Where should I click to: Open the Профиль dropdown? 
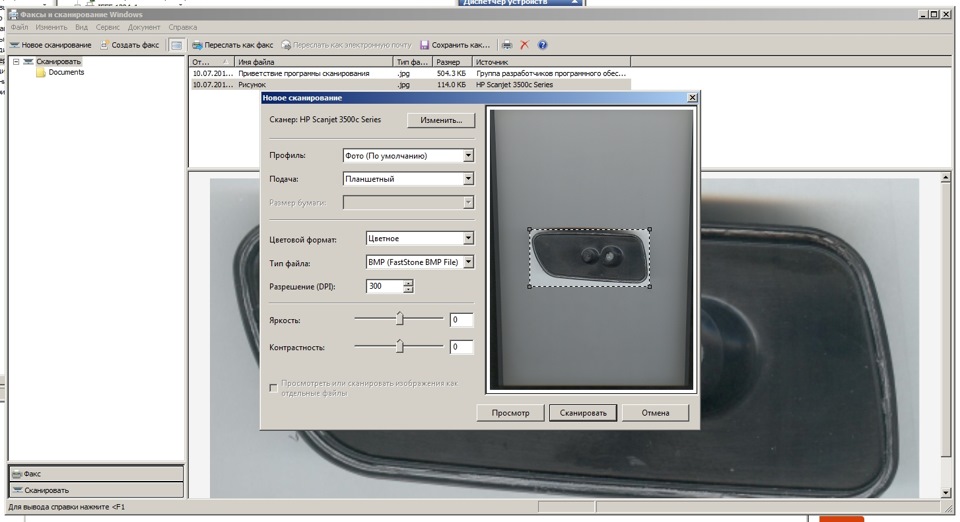click(x=468, y=156)
